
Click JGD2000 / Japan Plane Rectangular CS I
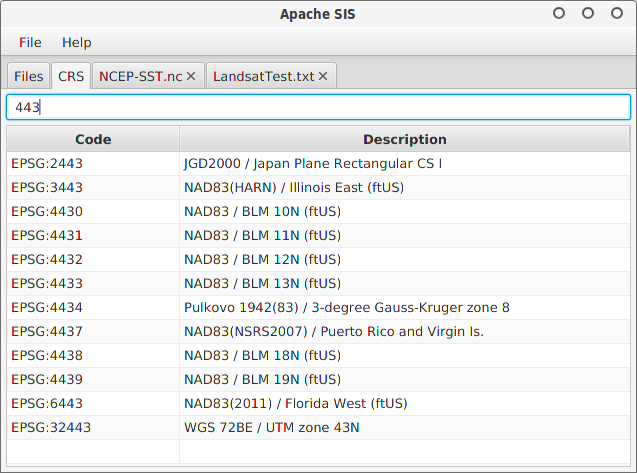click(313, 163)
